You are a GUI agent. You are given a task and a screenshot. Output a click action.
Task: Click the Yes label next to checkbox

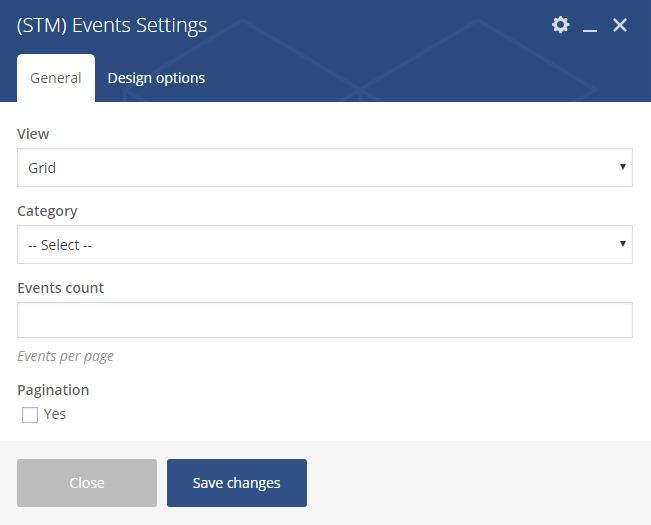tap(55, 414)
